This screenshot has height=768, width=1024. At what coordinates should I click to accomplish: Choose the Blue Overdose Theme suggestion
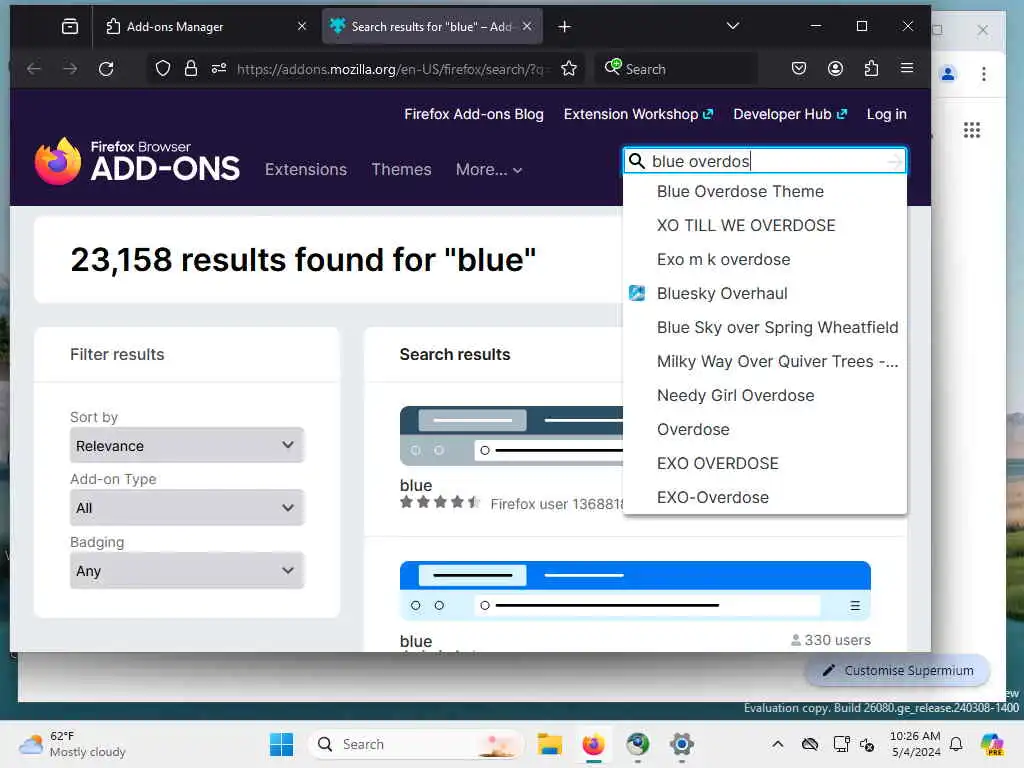(765, 191)
